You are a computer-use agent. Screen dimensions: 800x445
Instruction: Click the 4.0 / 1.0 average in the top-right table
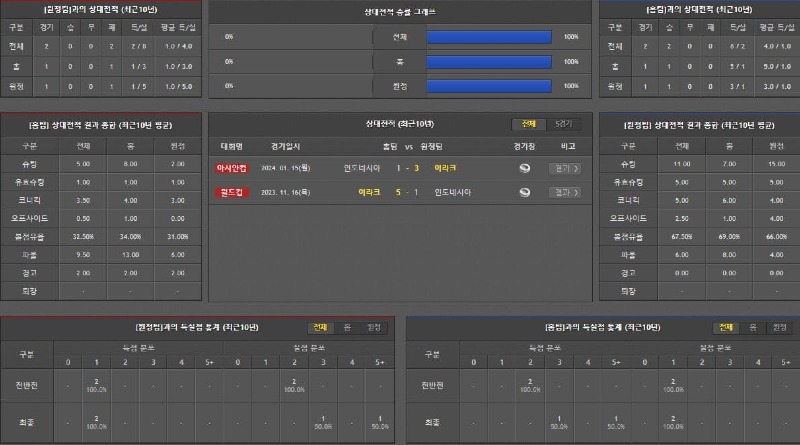[777, 46]
